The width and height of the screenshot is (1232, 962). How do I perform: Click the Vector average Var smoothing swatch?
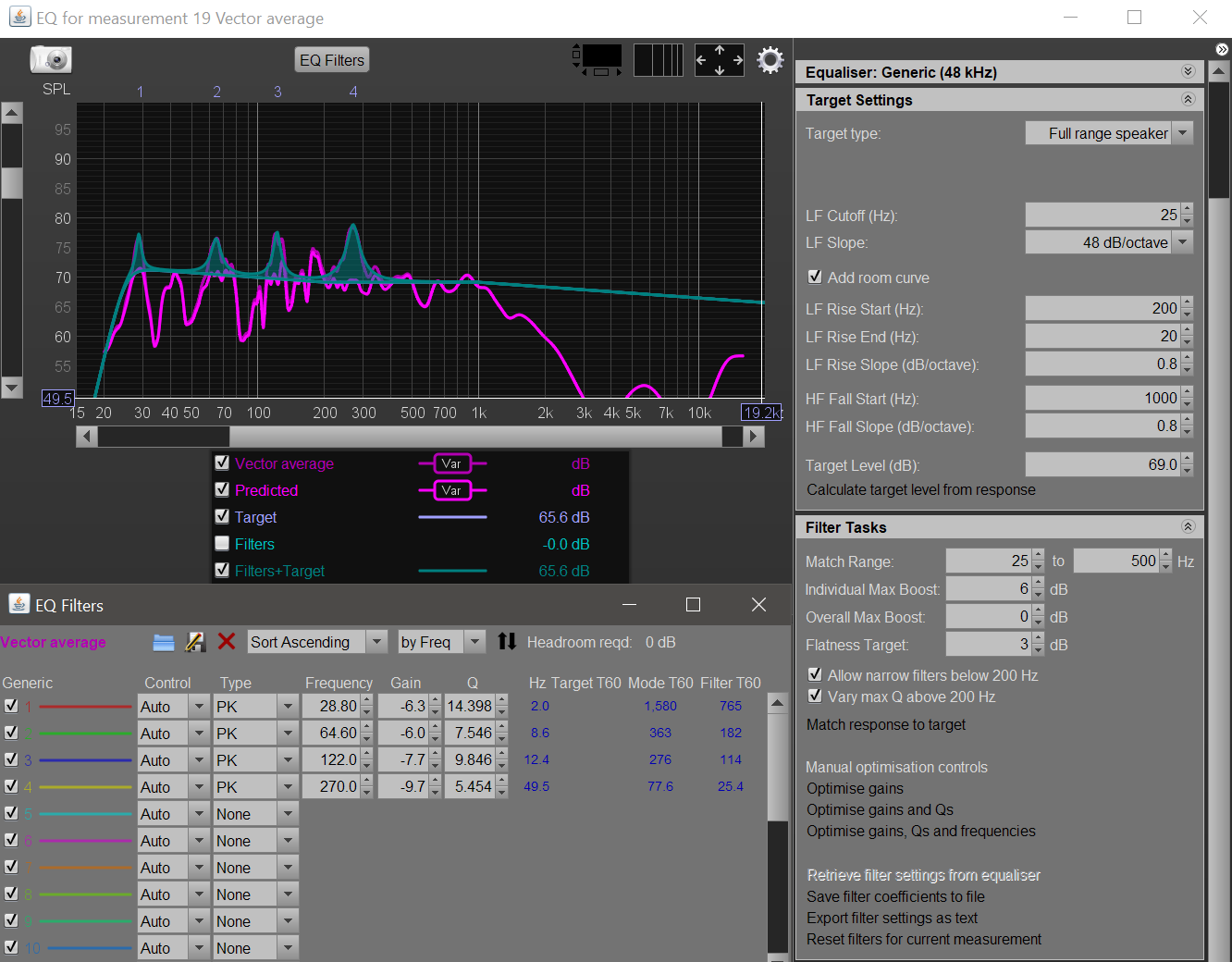451,463
